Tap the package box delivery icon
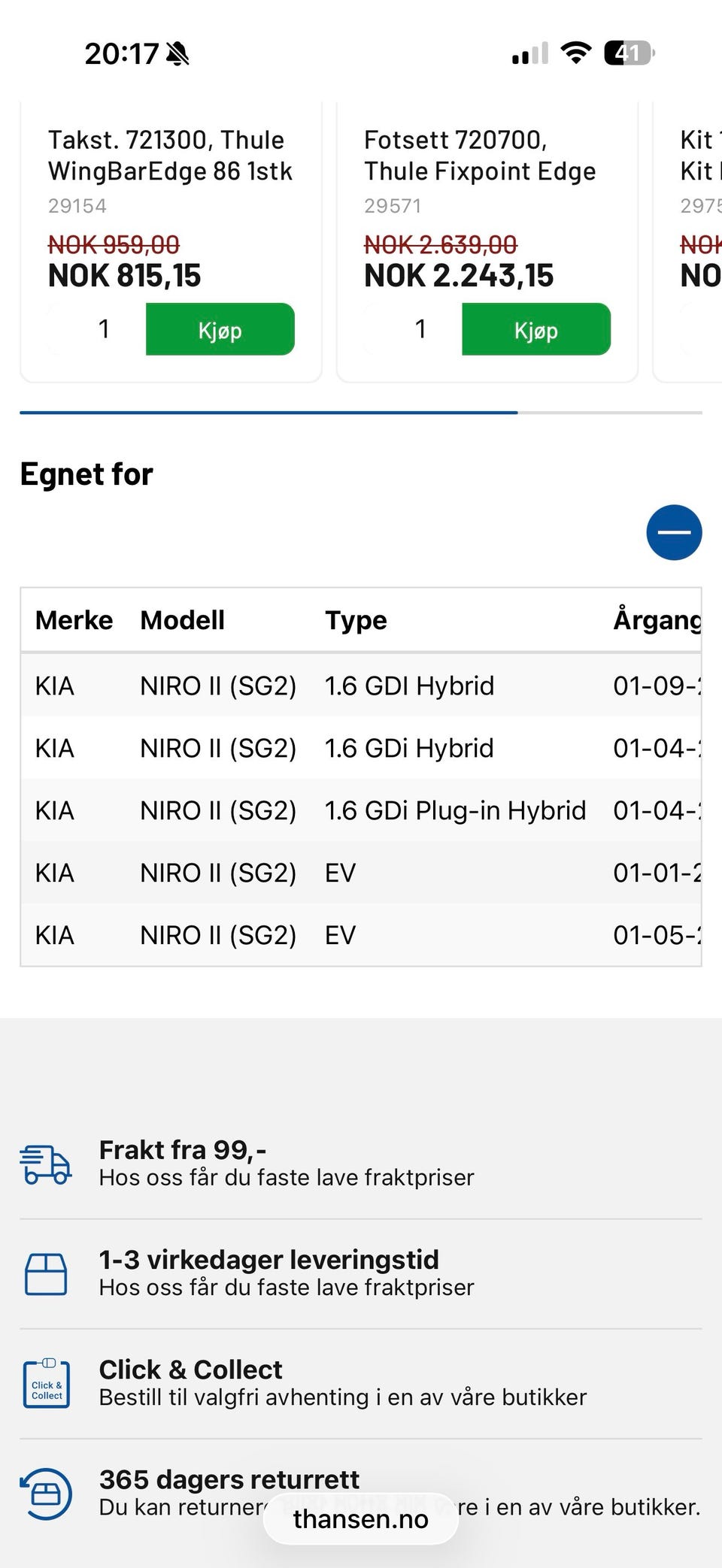The image size is (722, 1568). tap(46, 1273)
